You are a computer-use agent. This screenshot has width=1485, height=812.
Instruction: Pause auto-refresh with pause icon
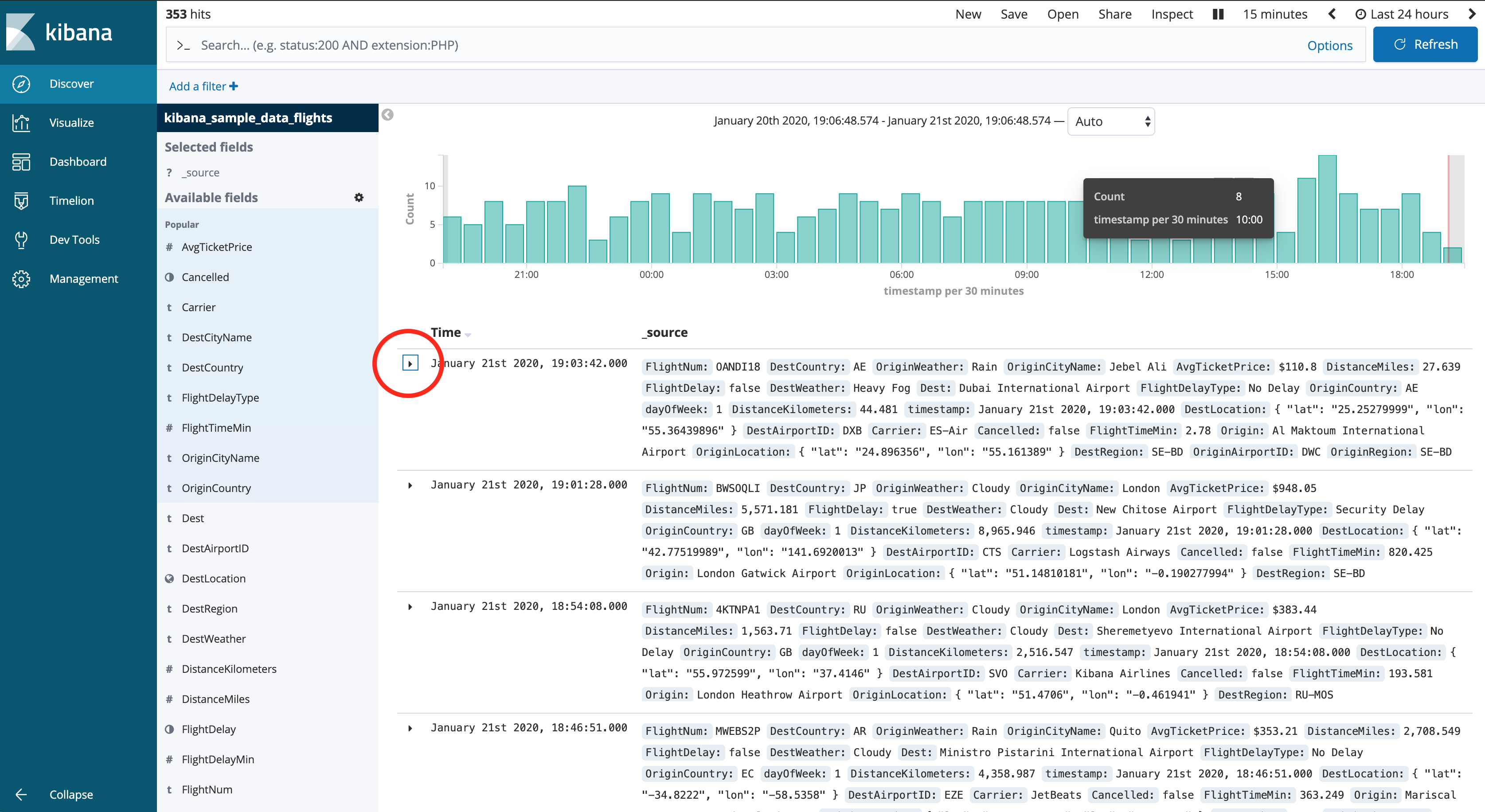(1218, 15)
